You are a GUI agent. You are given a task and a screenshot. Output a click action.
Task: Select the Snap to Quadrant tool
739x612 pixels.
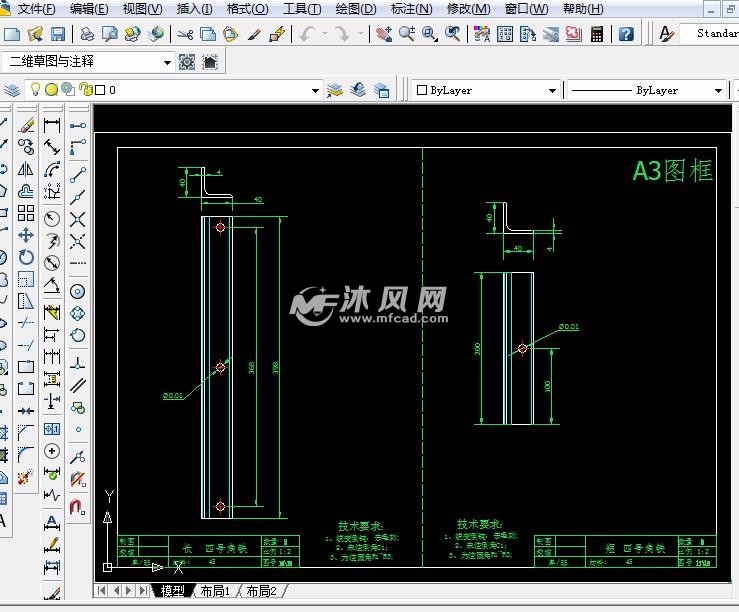pyautogui.click(x=78, y=313)
